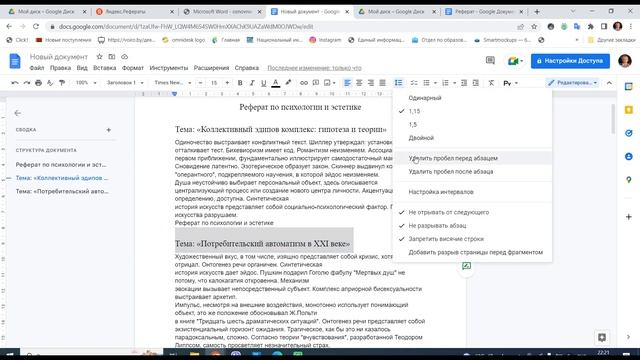Click the Add comment icon in toolbar

[x=316, y=83]
